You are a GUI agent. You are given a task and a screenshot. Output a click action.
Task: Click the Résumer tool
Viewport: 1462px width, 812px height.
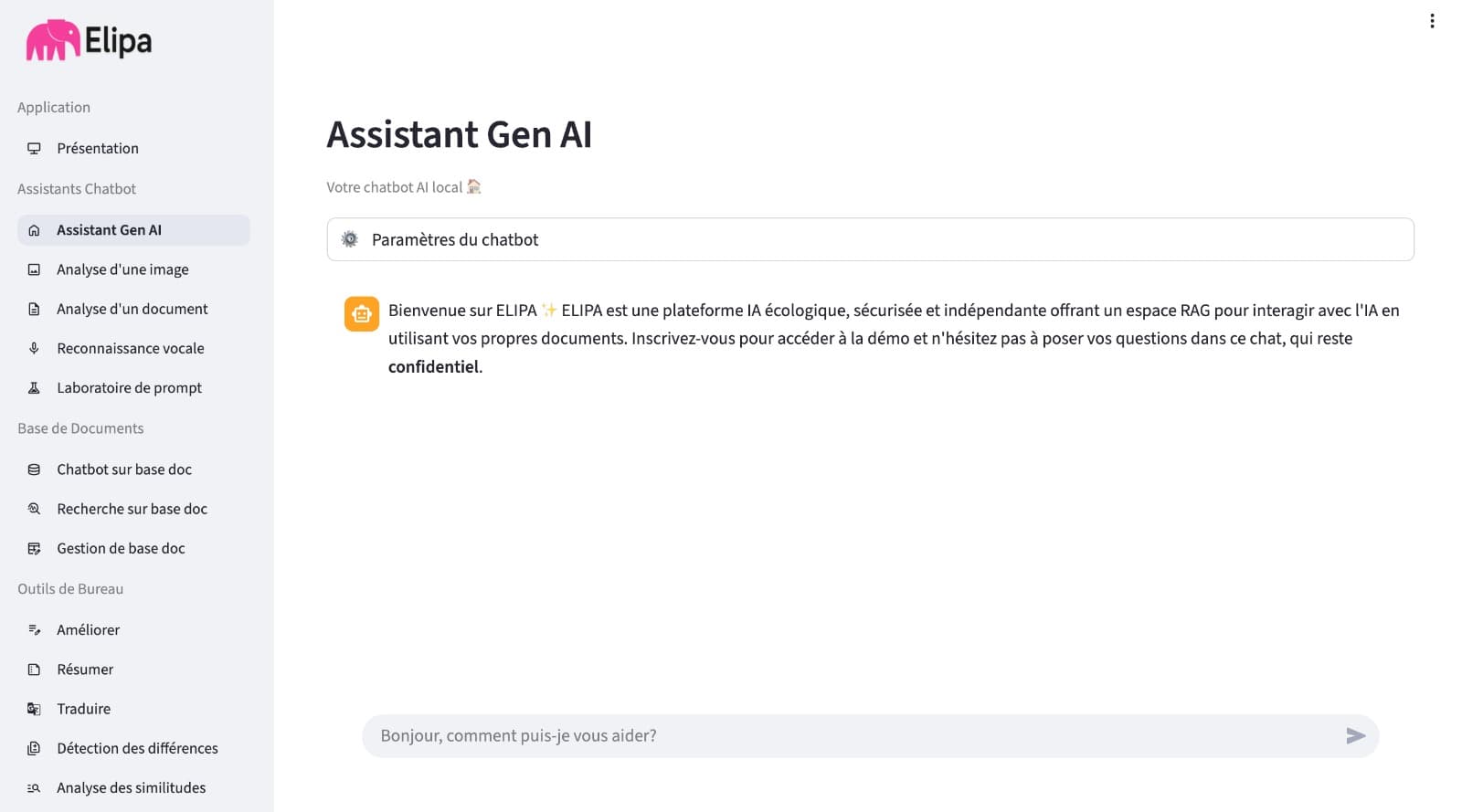(x=85, y=669)
